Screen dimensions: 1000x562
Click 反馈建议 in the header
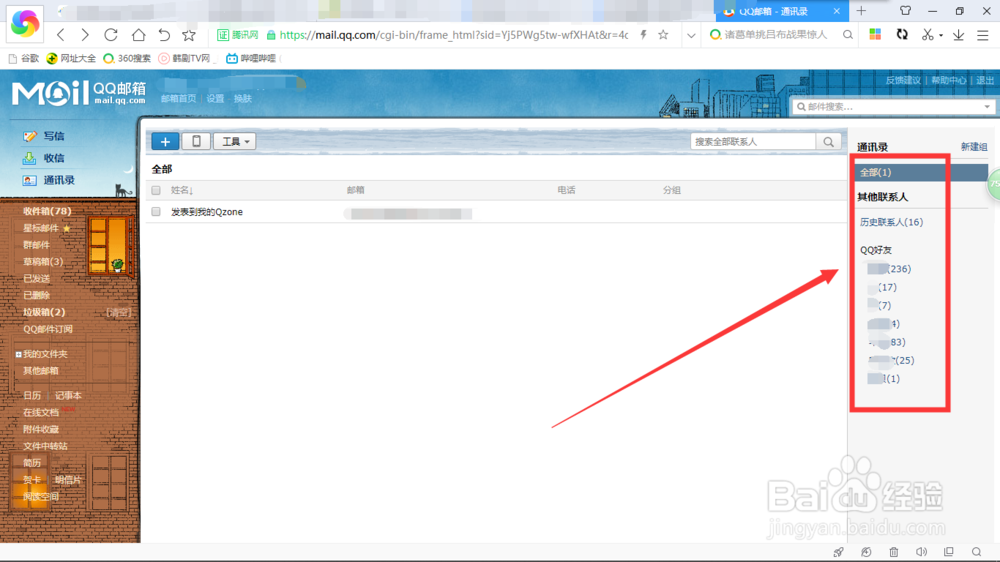pyautogui.click(x=902, y=80)
